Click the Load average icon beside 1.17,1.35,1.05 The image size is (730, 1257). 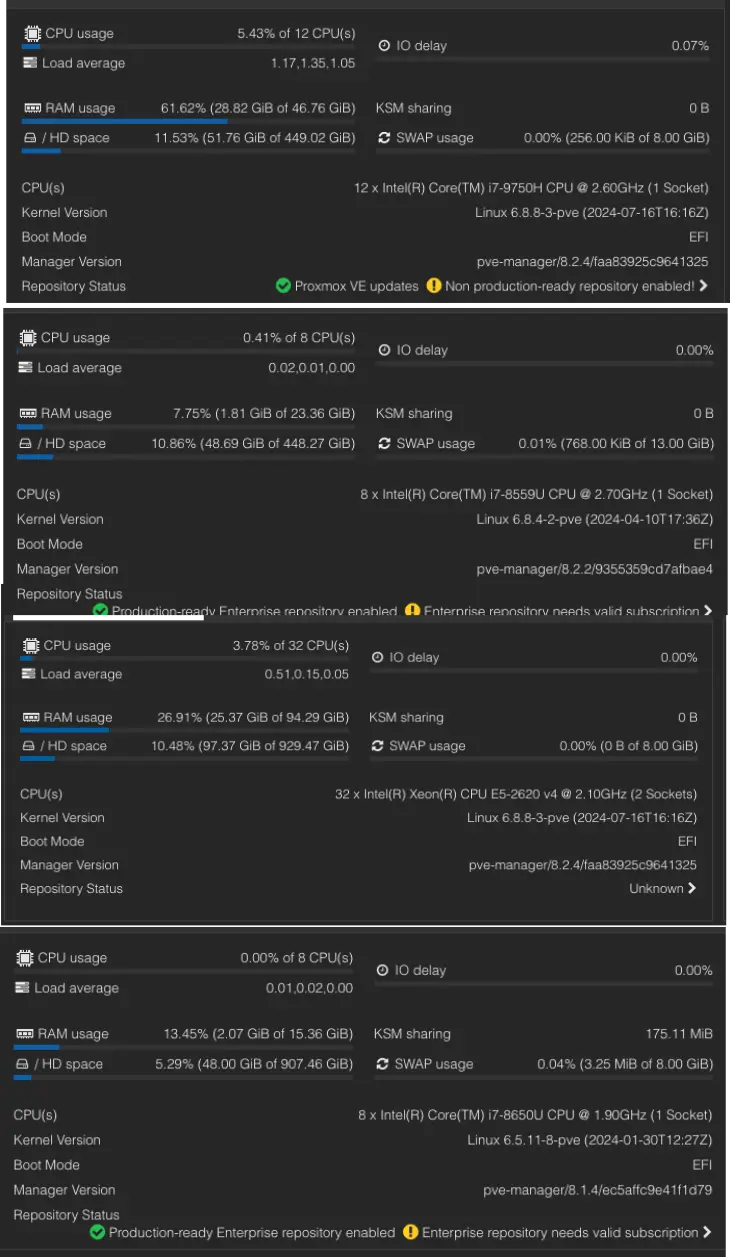pos(30,63)
